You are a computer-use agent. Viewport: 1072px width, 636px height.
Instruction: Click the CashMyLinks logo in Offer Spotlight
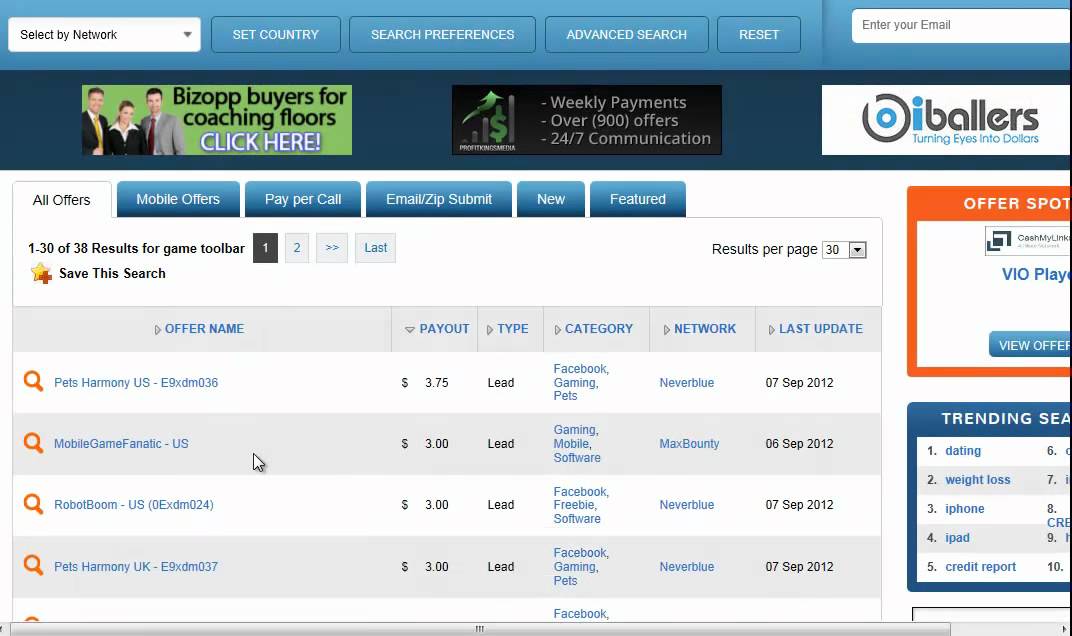[1028, 241]
